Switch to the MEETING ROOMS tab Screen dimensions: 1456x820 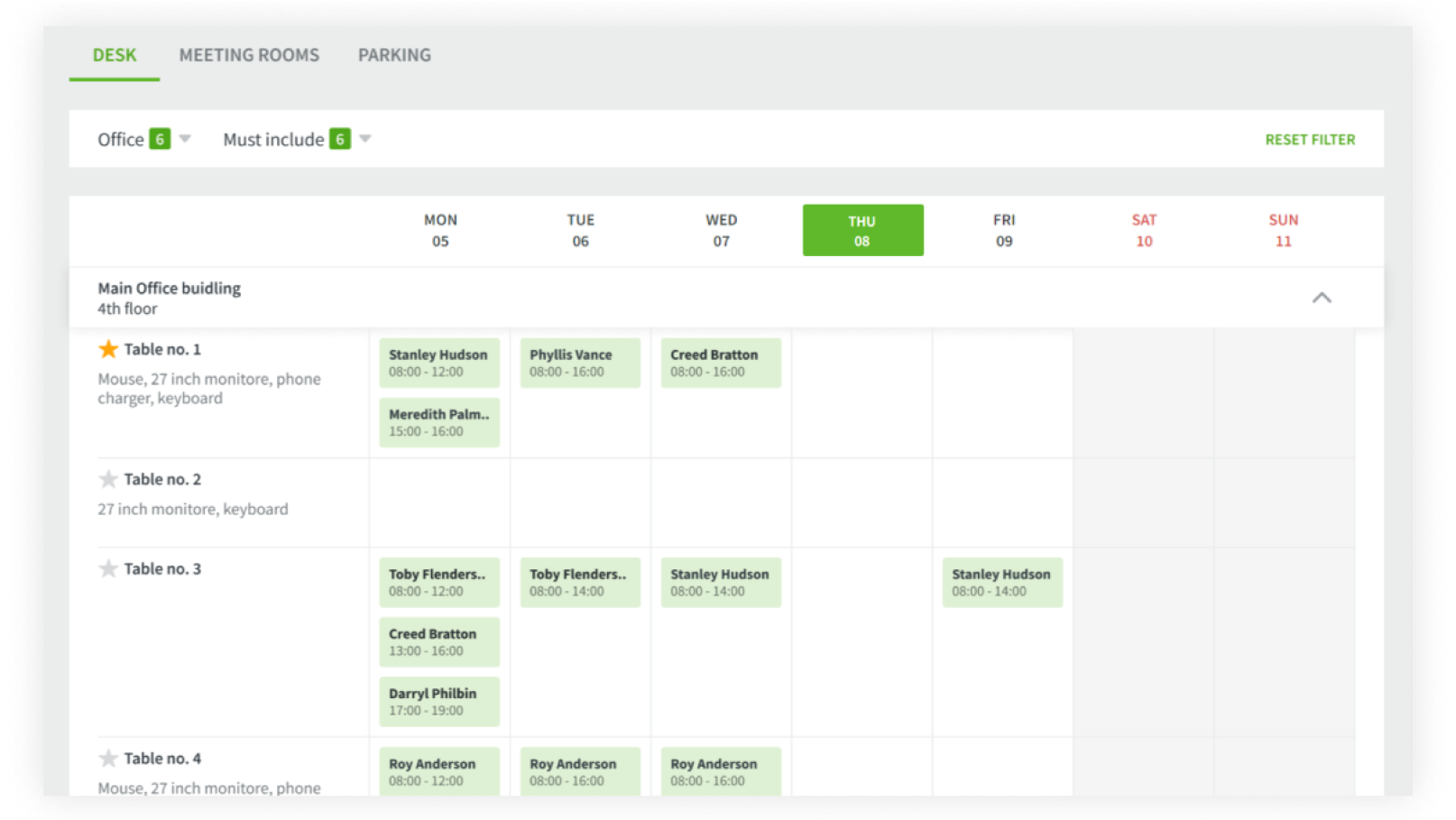point(249,55)
